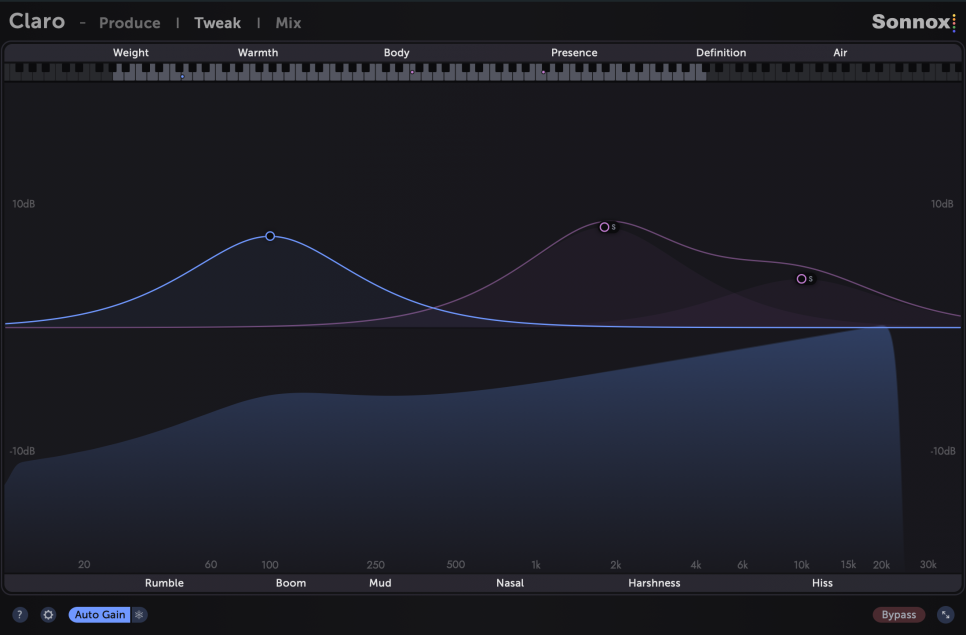Toggle the Auto Gain freeze snowflake icon
Screen dimensions: 966x635
(x=139, y=614)
